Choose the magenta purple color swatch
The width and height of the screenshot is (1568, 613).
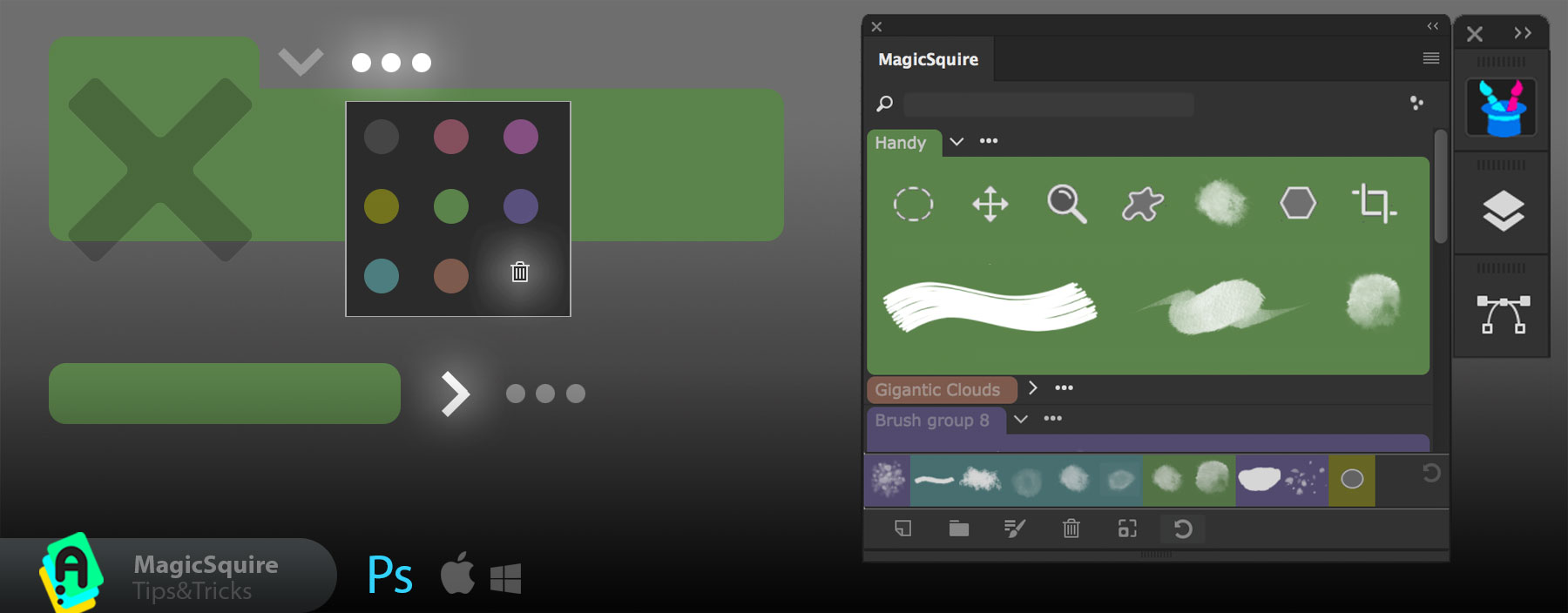point(521,137)
